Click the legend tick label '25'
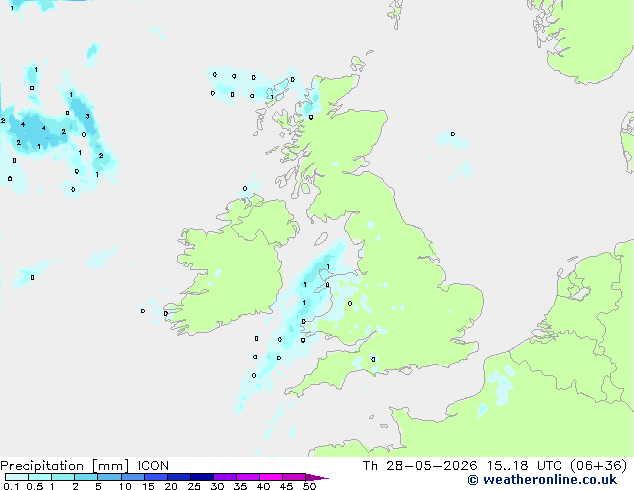Screen dimensions: 634x490 pos(194,486)
